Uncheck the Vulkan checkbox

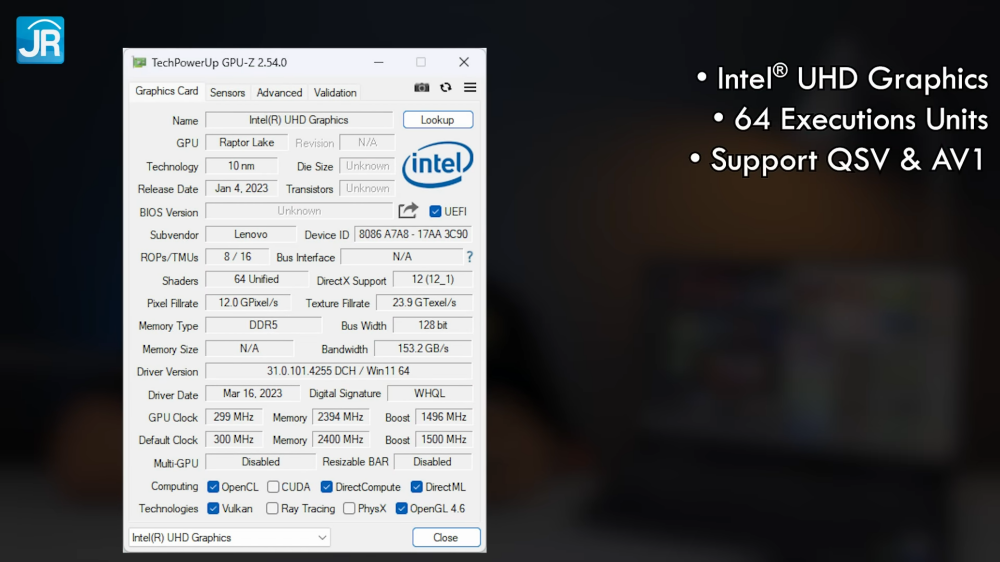coord(213,509)
